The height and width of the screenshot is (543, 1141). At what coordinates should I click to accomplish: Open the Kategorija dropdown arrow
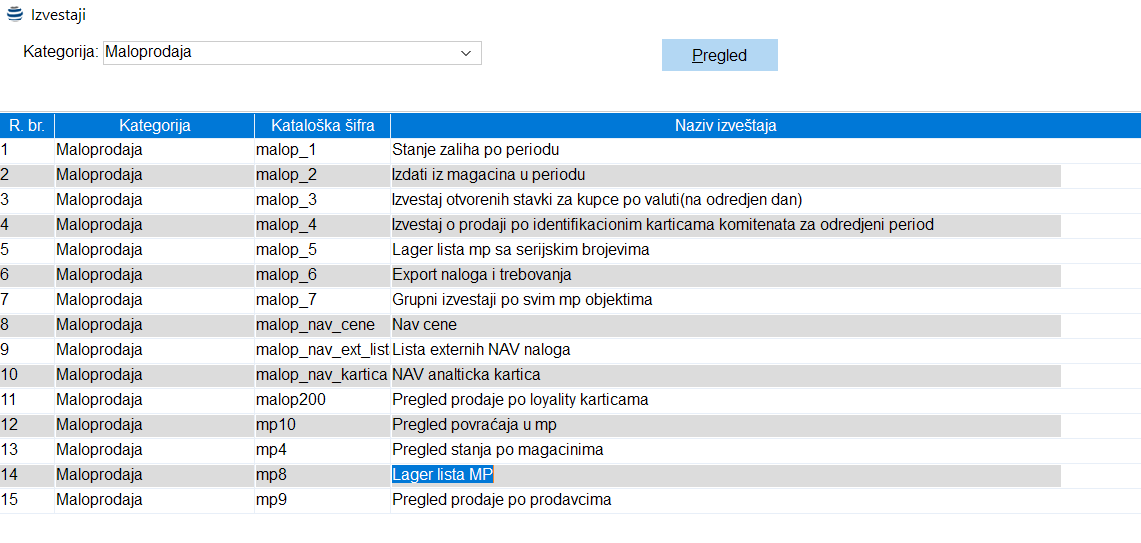tap(465, 53)
